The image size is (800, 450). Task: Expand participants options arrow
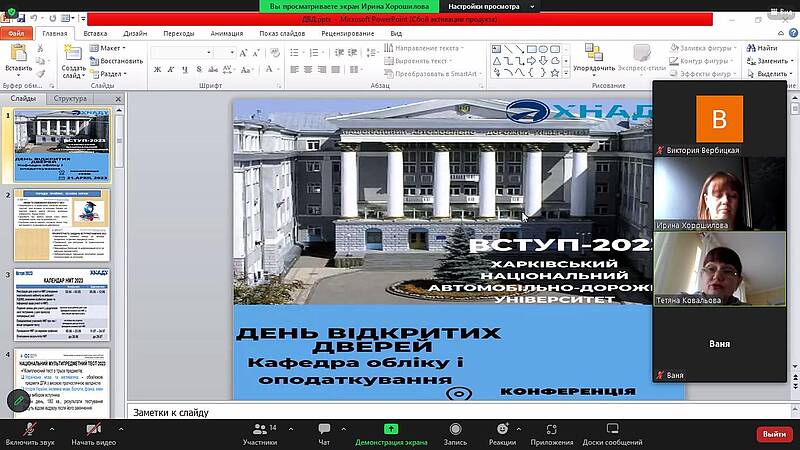coord(291,429)
